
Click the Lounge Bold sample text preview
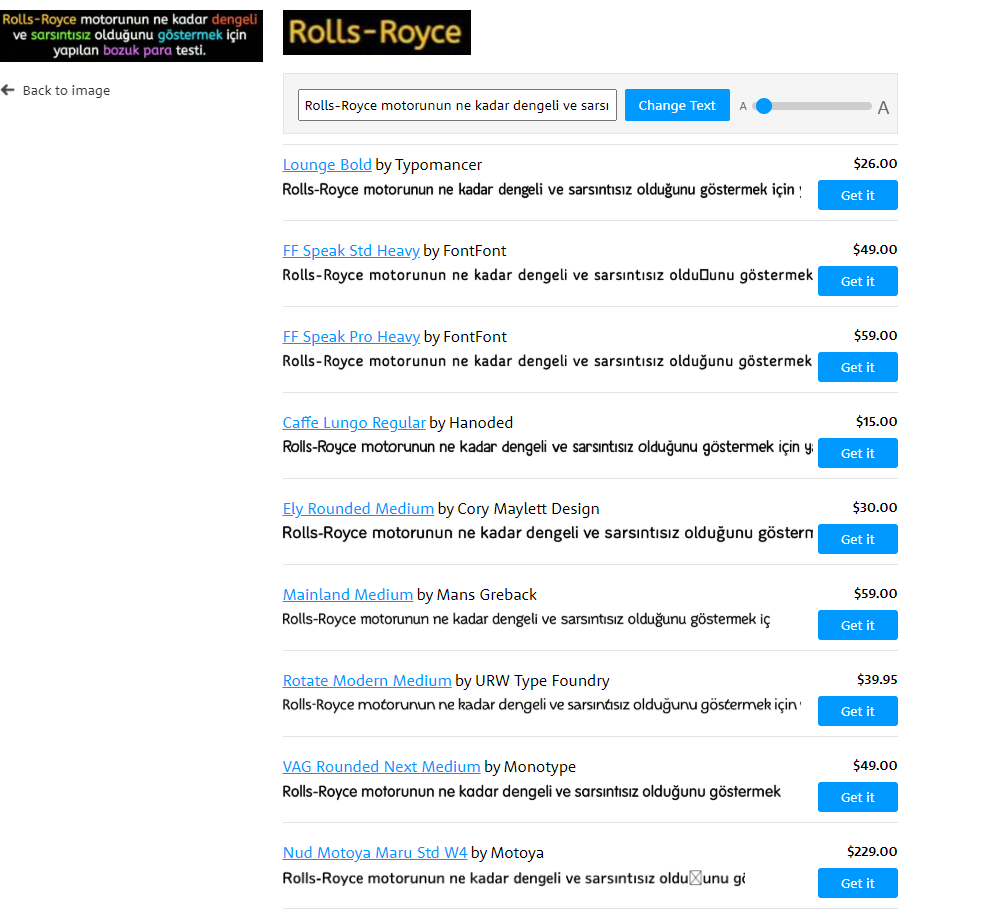click(x=541, y=190)
